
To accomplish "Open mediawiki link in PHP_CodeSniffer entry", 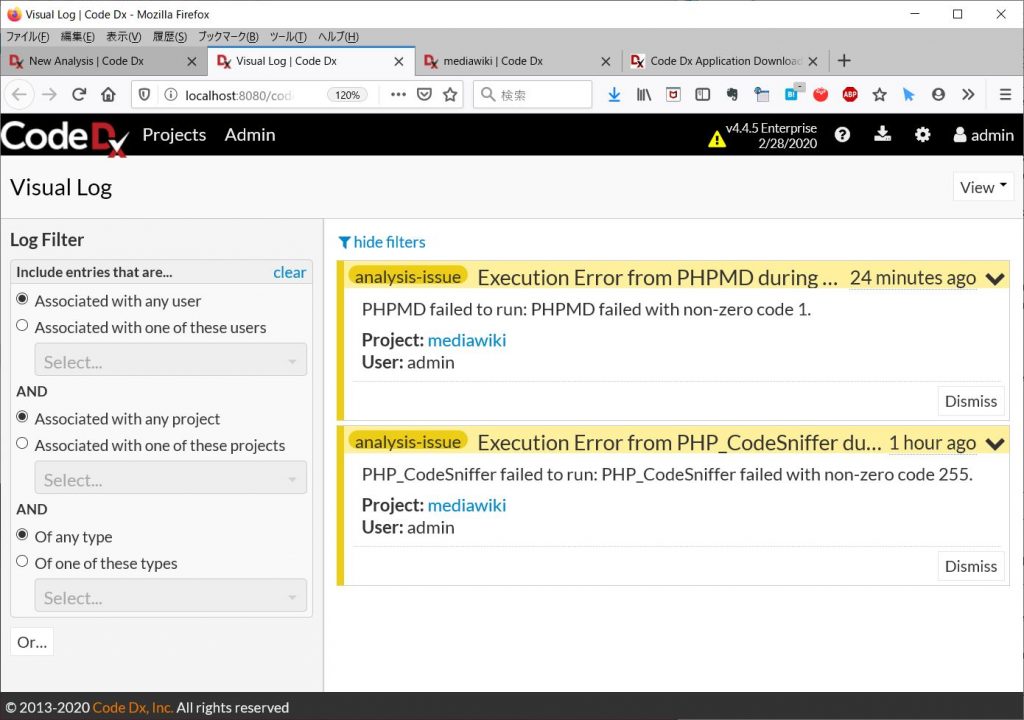I will point(467,506).
